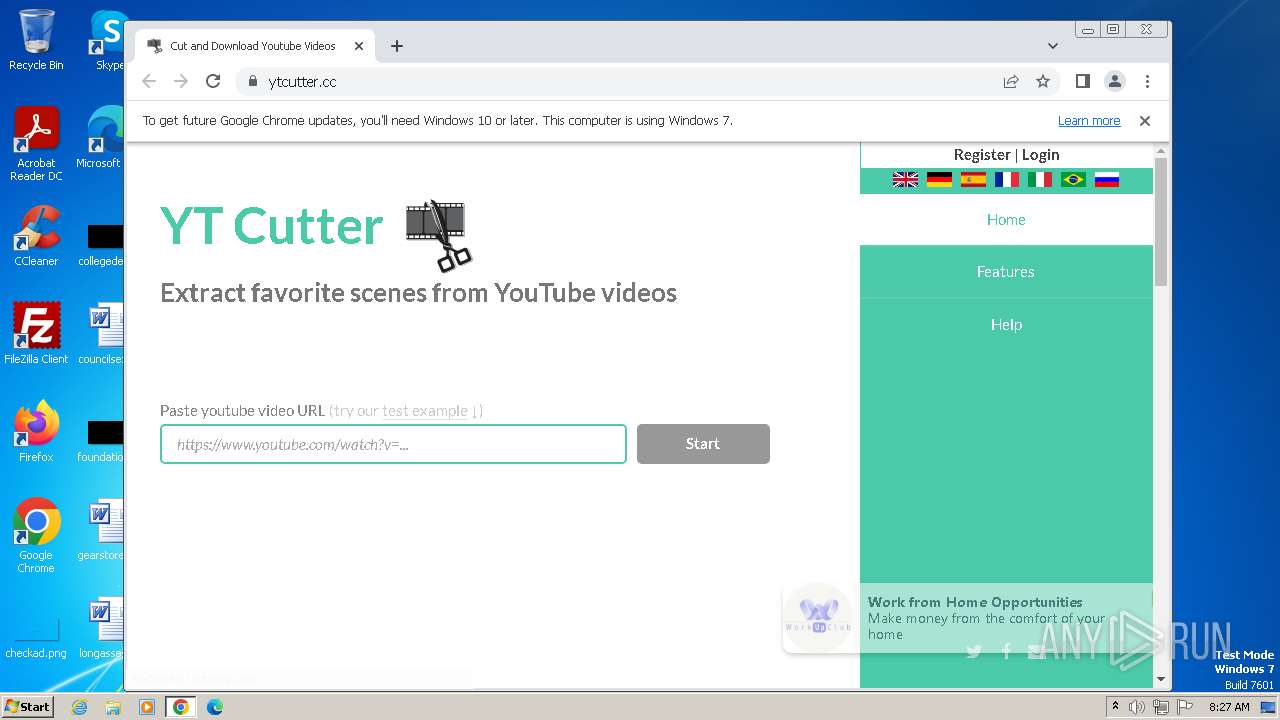This screenshot has height=720, width=1280.
Task: Dismiss the Chrome update info bar
Action: pyautogui.click(x=1145, y=121)
